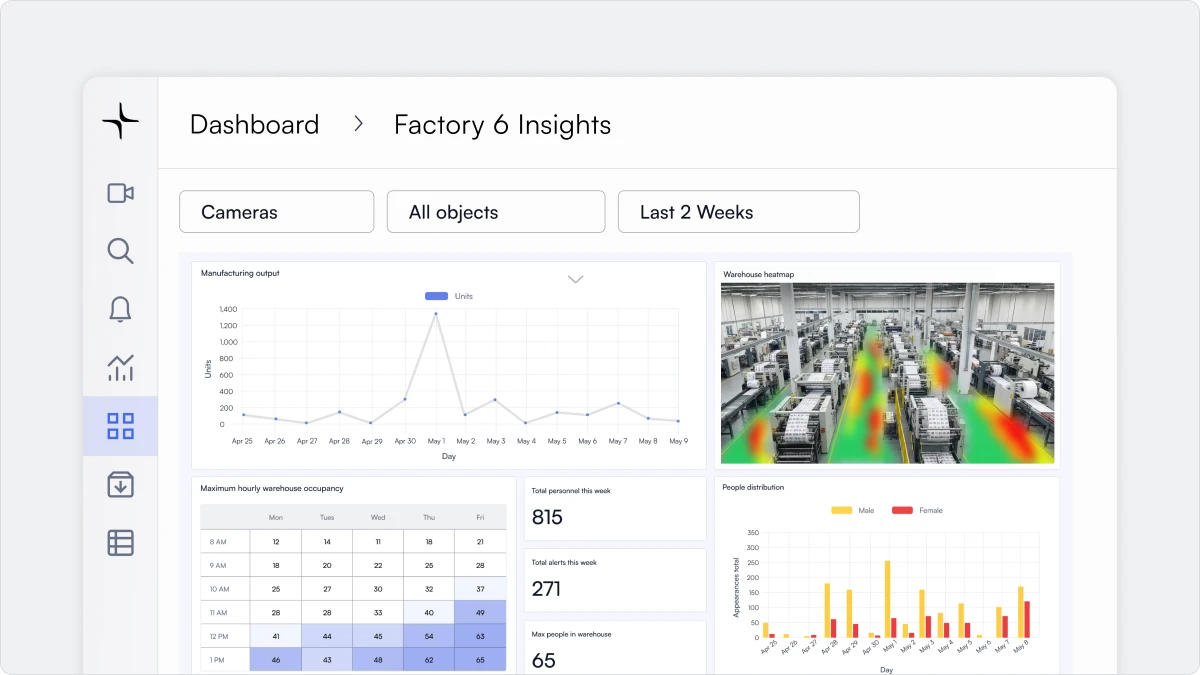Open the Last 2 Weeks date dropdown
The height and width of the screenshot is (675, 1200).
pos(739,211)
